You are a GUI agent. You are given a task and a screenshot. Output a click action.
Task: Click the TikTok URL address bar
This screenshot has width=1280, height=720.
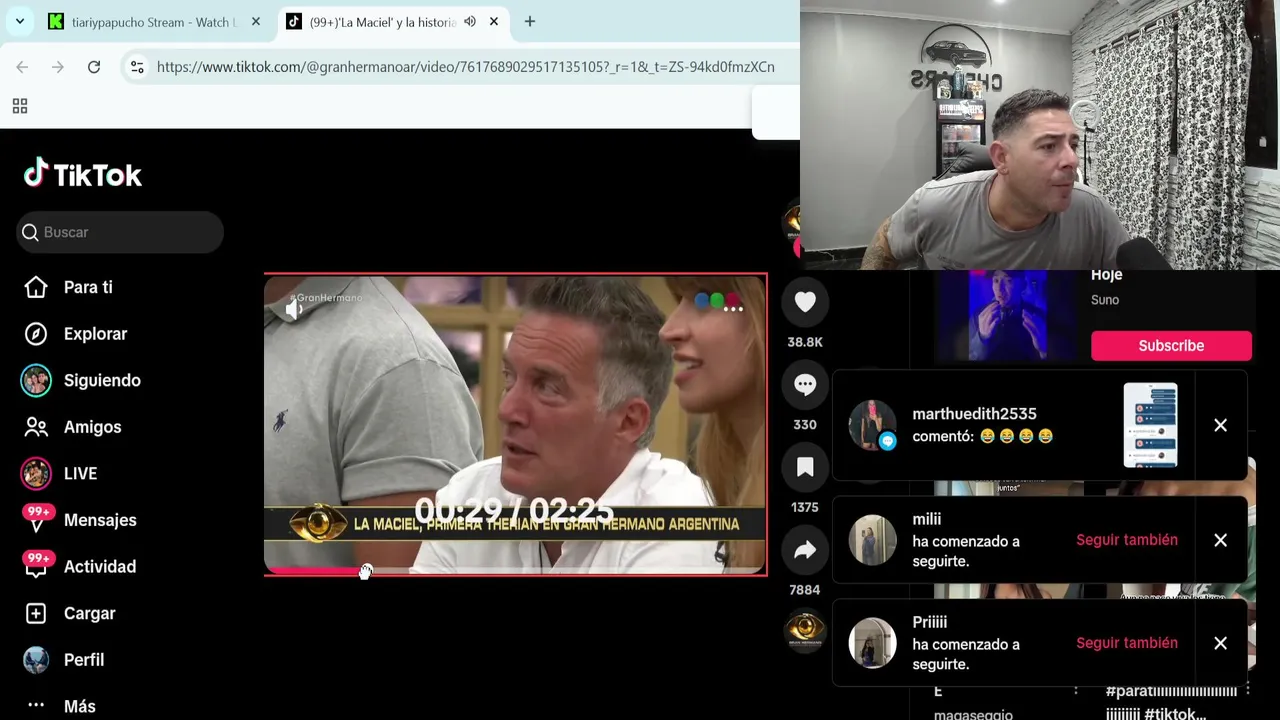466,67
